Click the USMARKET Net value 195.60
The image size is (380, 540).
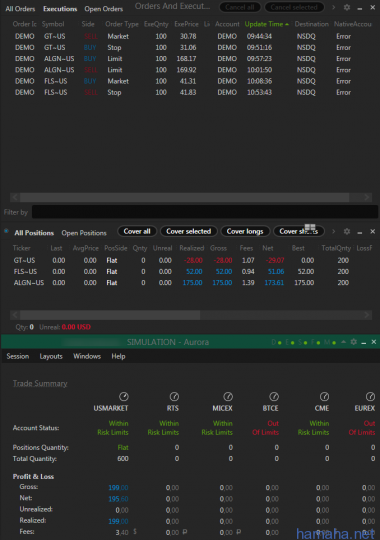[x=118, y=499]
